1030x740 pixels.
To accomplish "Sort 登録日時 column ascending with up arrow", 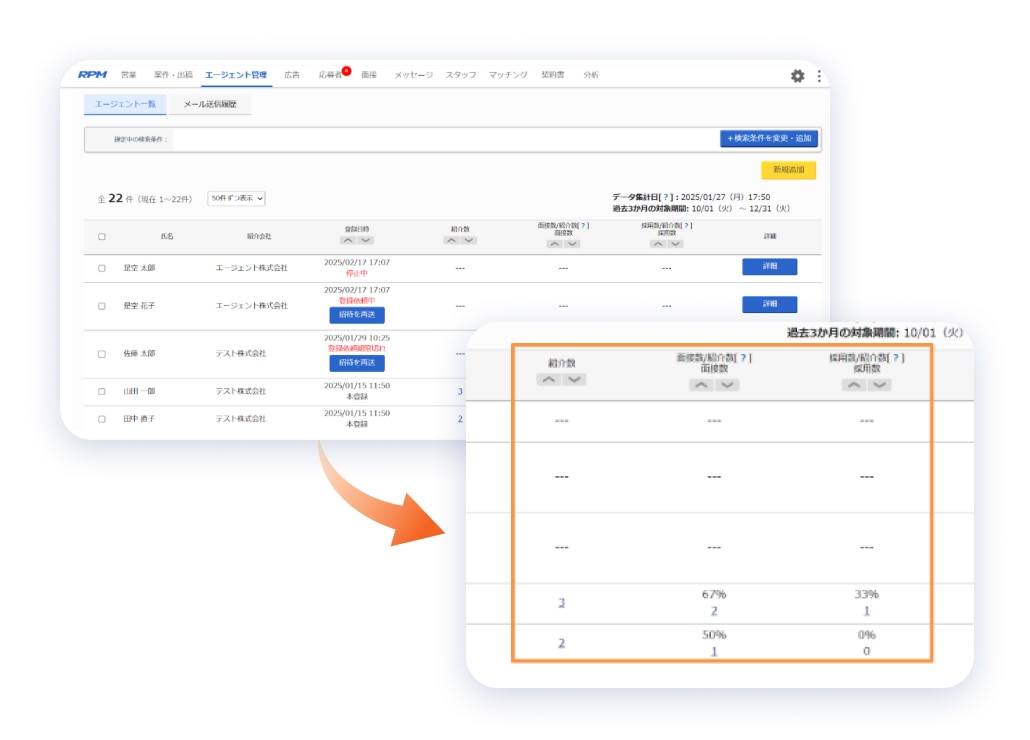I will 347,240.
